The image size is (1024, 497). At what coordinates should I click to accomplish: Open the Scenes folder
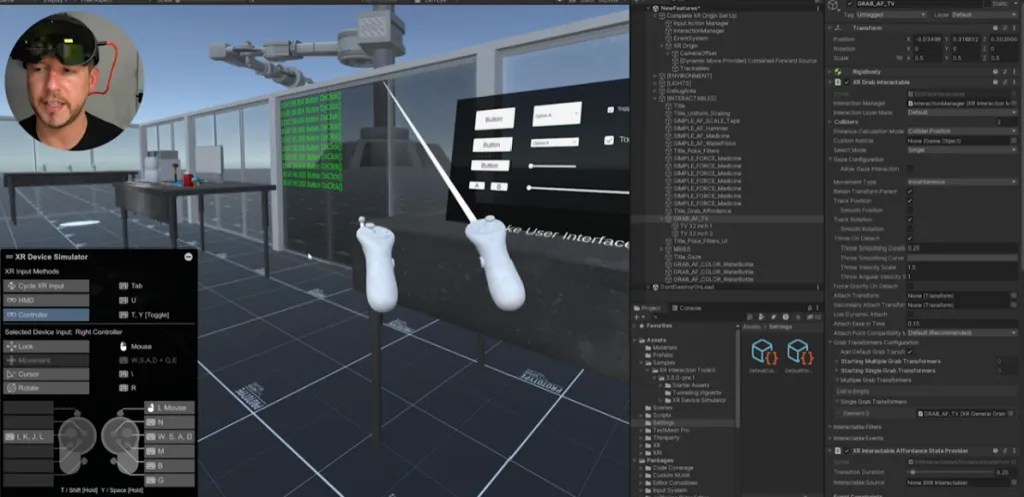[x=662, y=408]
